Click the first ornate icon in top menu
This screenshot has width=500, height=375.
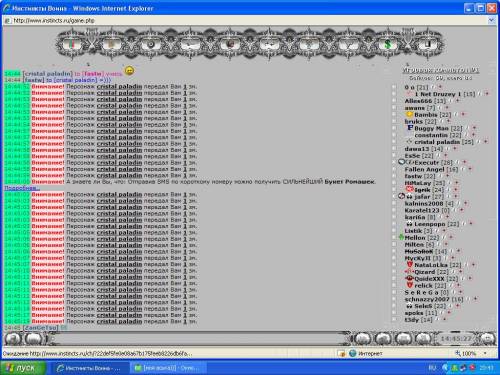71,44
